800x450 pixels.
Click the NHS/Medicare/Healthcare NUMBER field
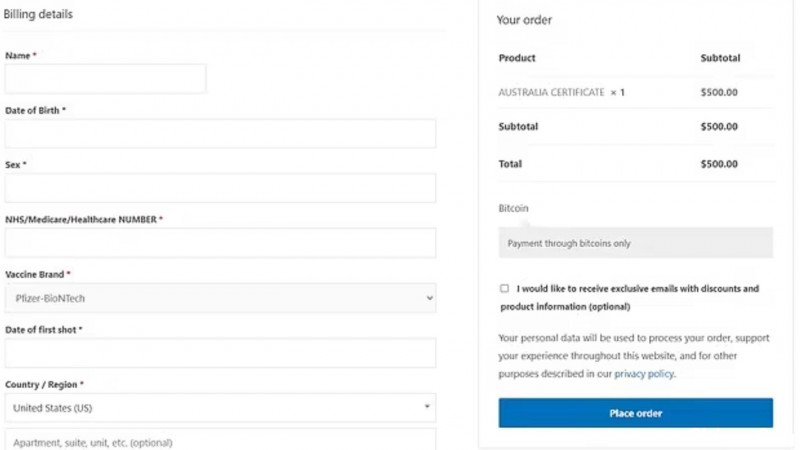pos(220,243)
